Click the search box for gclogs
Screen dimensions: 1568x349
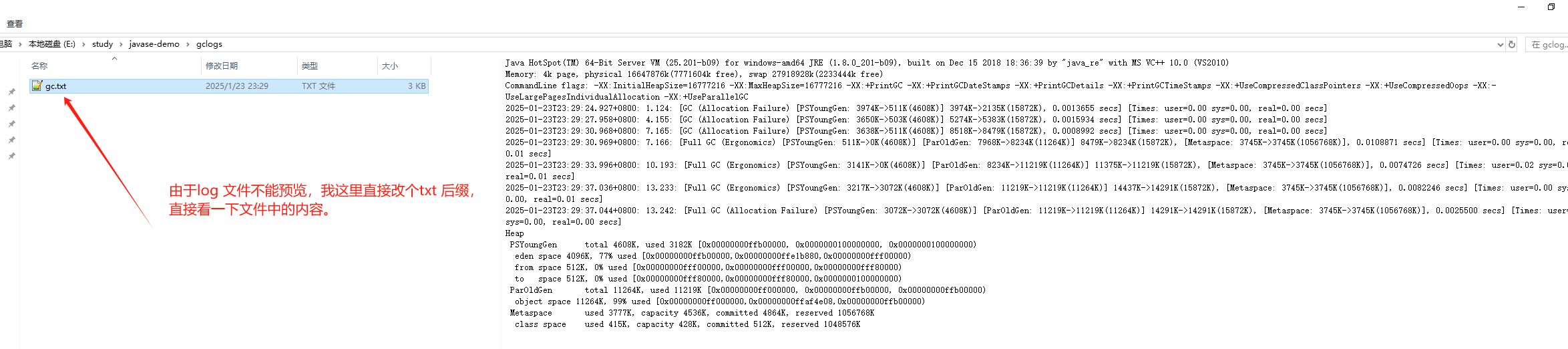tap(1548, 44)
